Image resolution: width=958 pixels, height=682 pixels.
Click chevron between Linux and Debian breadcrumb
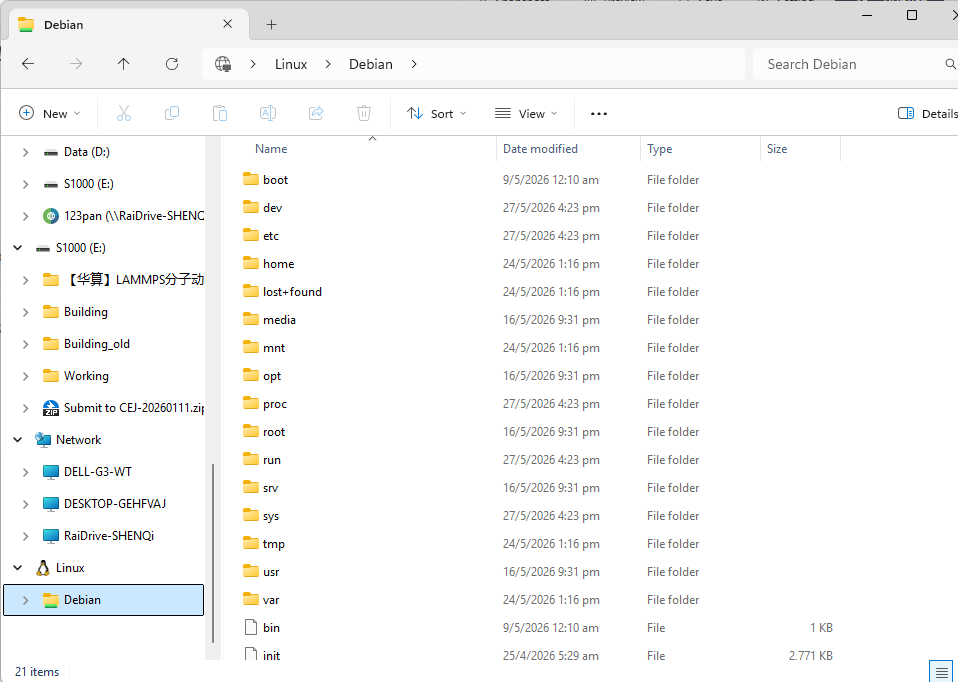328,64
